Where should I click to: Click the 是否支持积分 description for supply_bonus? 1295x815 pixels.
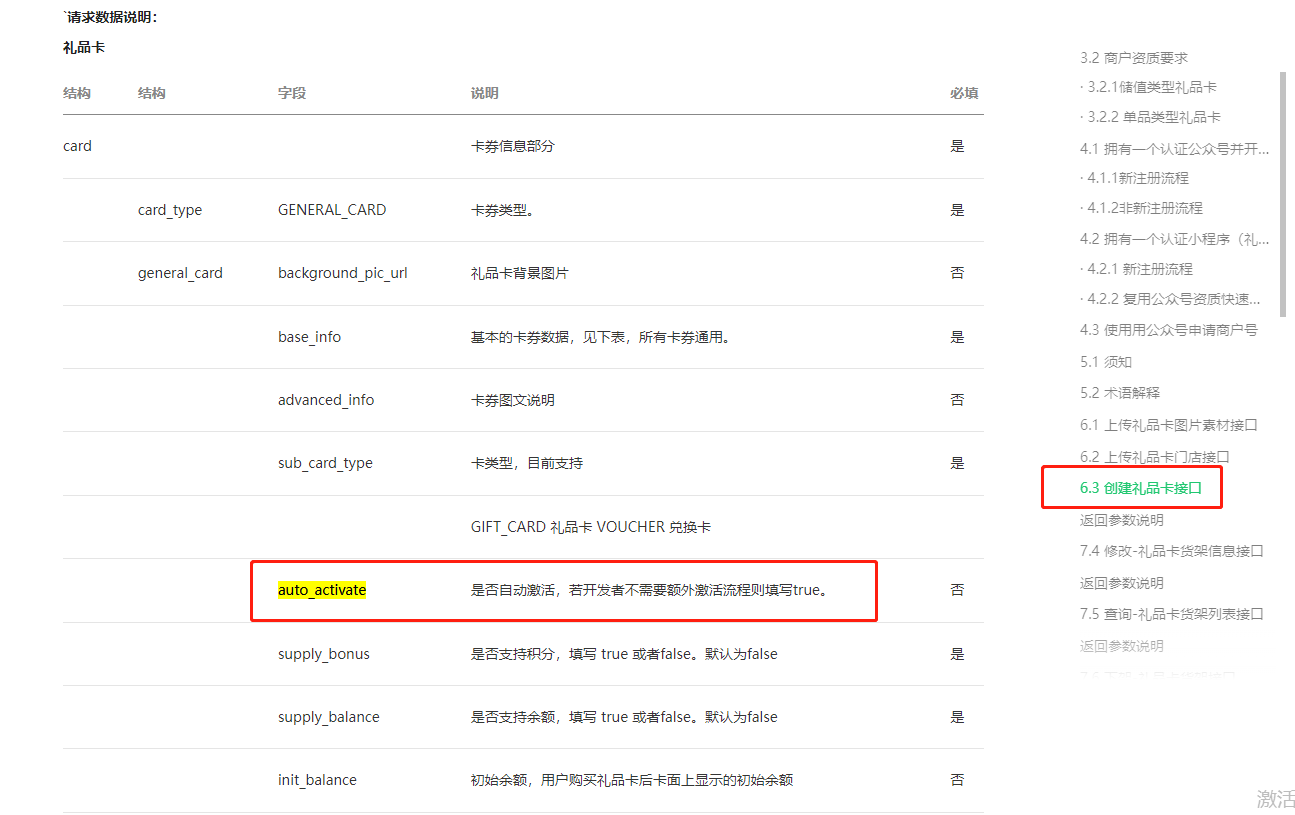tap(624, 654)
